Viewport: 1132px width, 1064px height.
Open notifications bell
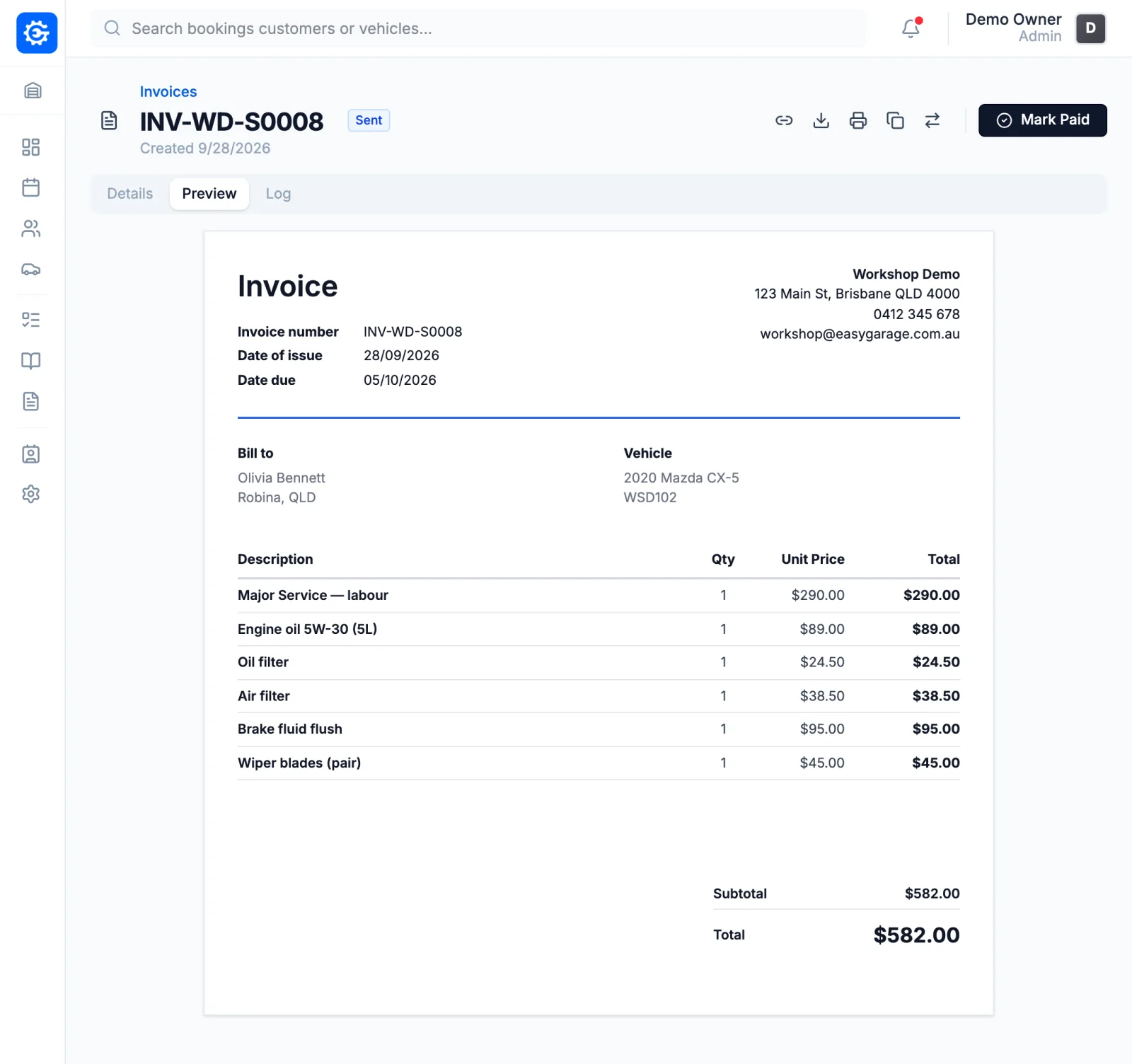point(911,28)
